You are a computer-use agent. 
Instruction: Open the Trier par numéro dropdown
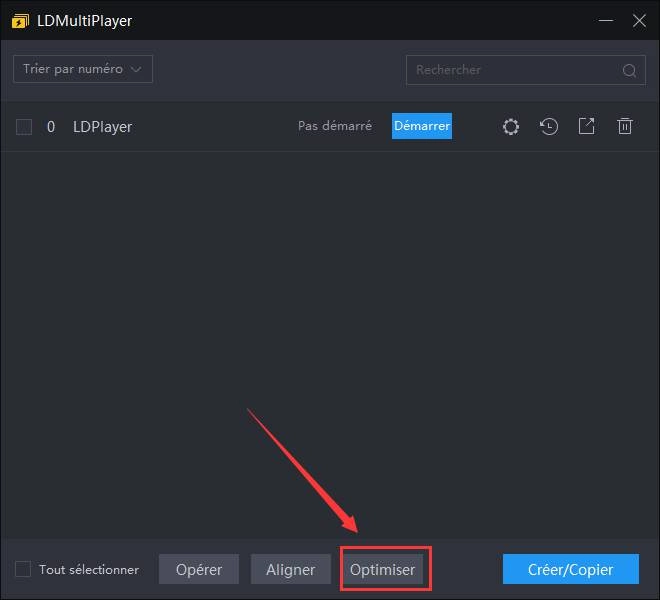(x=83, y=69)
